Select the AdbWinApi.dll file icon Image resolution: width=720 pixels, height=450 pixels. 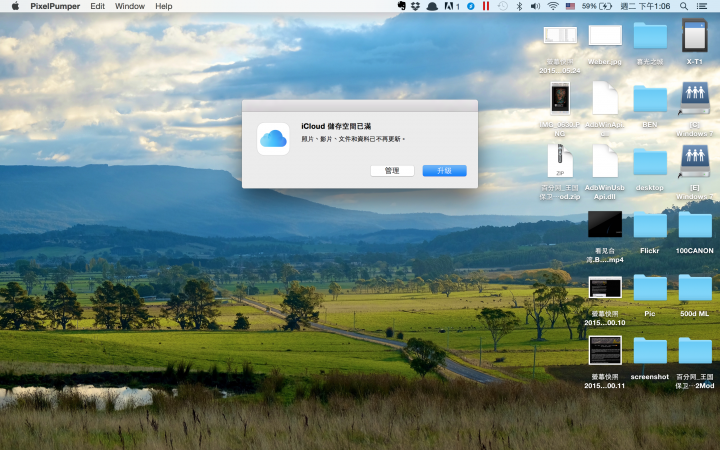tap(605, 98)
